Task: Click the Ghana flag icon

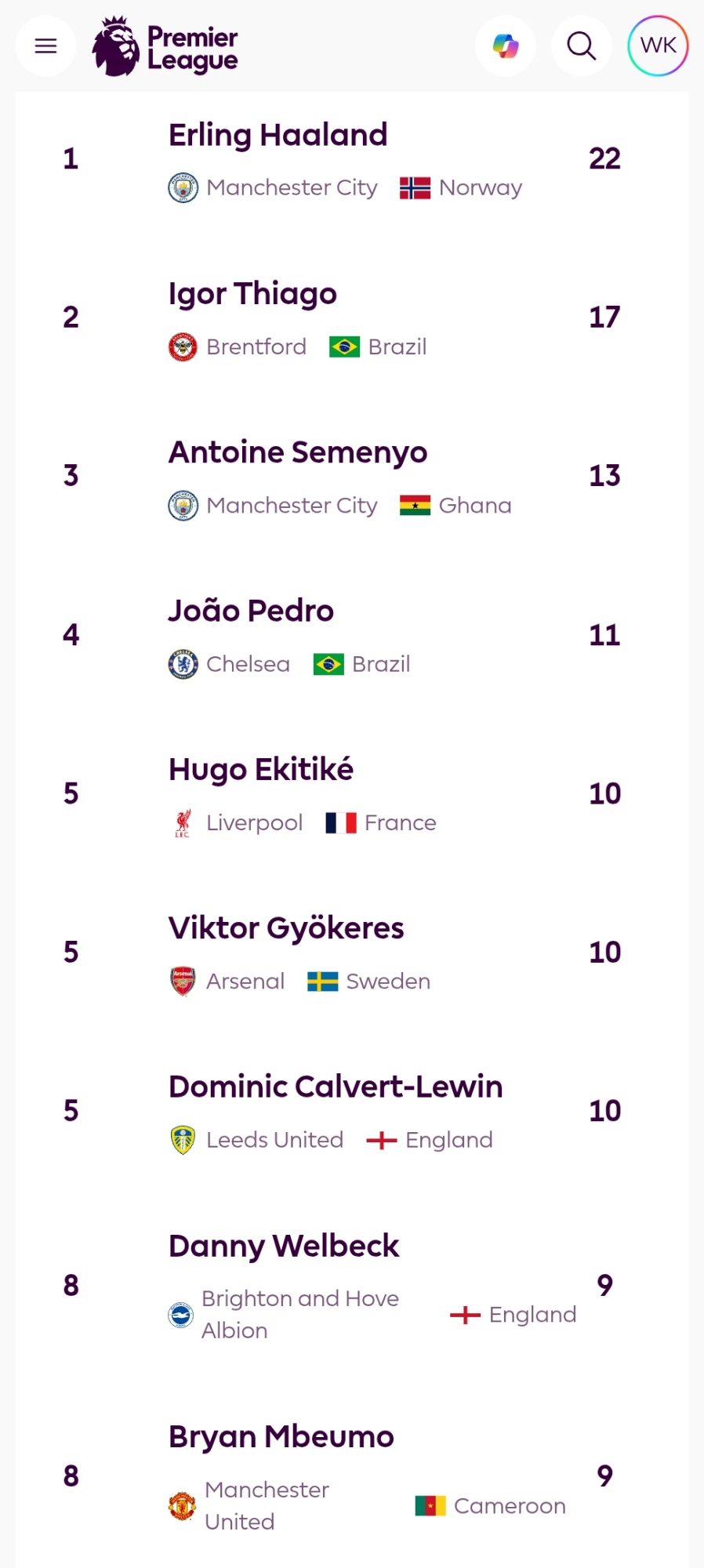Action: click(415, 506)
